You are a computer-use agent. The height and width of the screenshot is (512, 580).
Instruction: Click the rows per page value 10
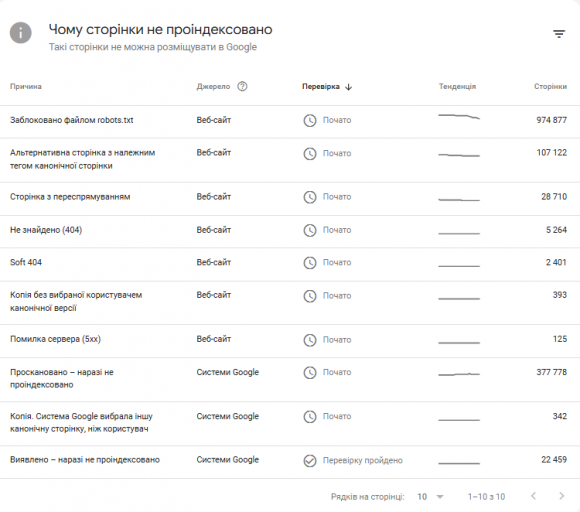tap(422, 496)
